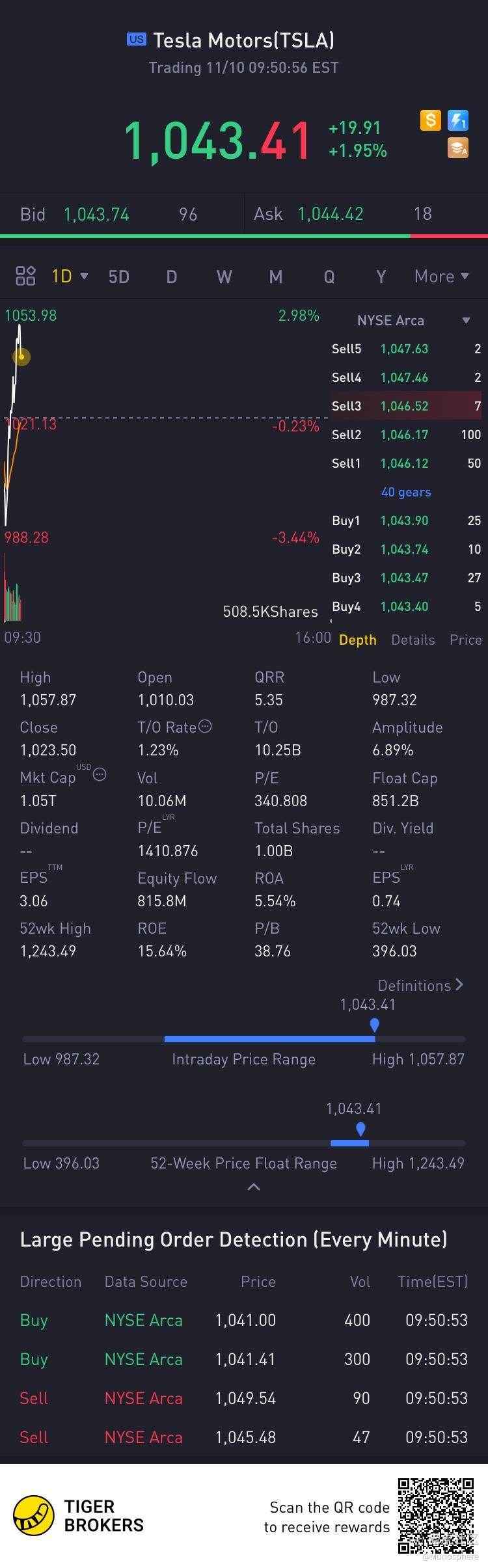Switch to the D daily chart tab

(x=172, y=277)
